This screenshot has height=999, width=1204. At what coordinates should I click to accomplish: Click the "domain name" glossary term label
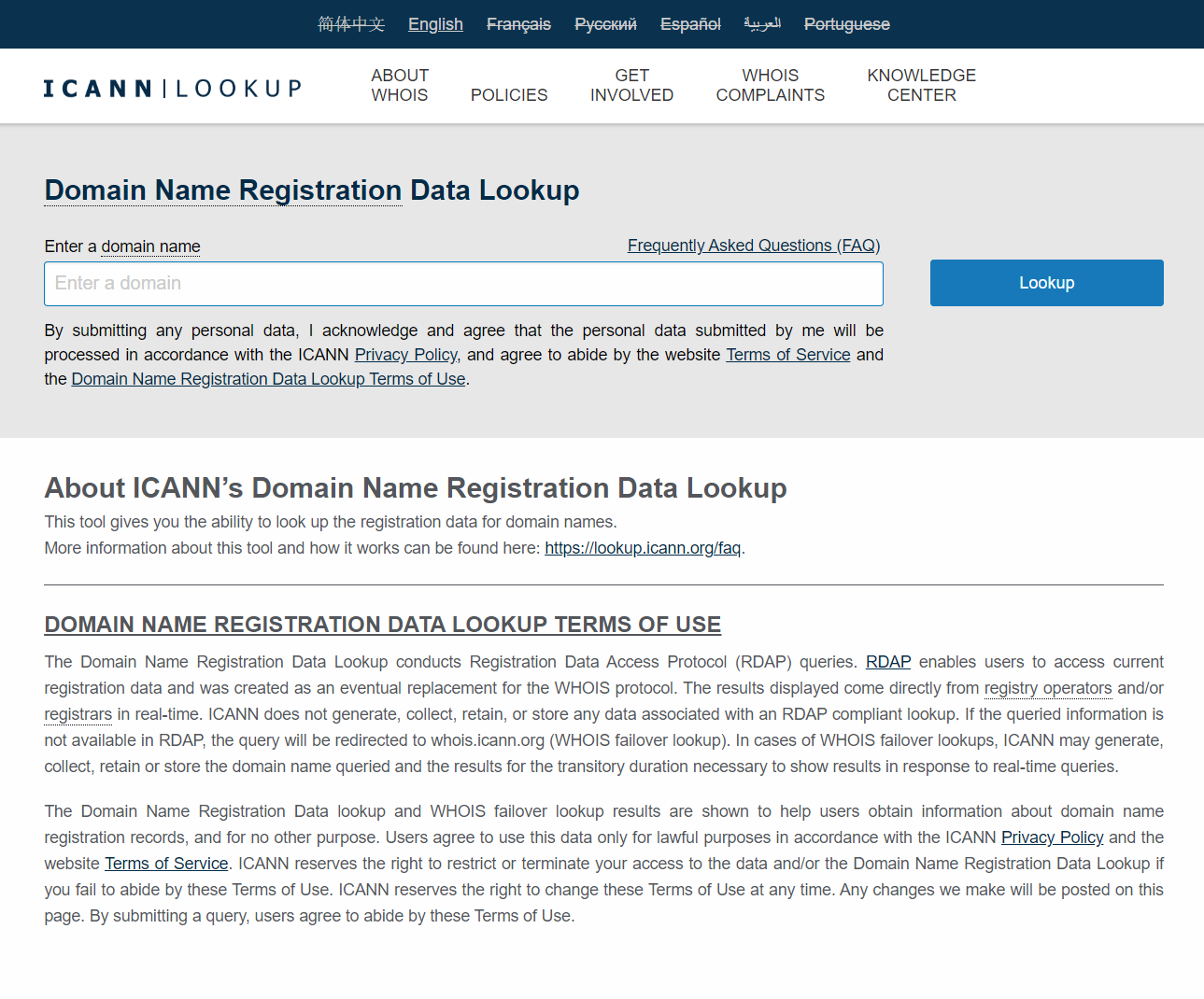tap(150, 246)
